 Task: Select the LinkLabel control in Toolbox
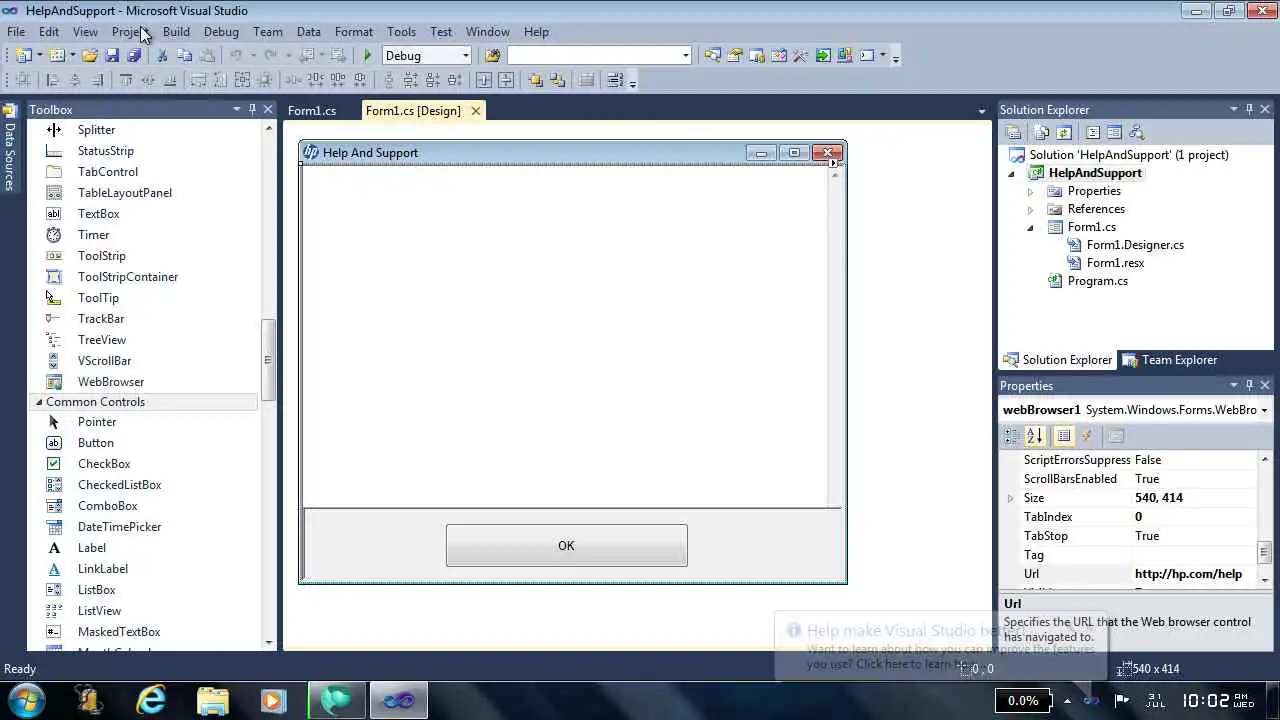[103, 569]
